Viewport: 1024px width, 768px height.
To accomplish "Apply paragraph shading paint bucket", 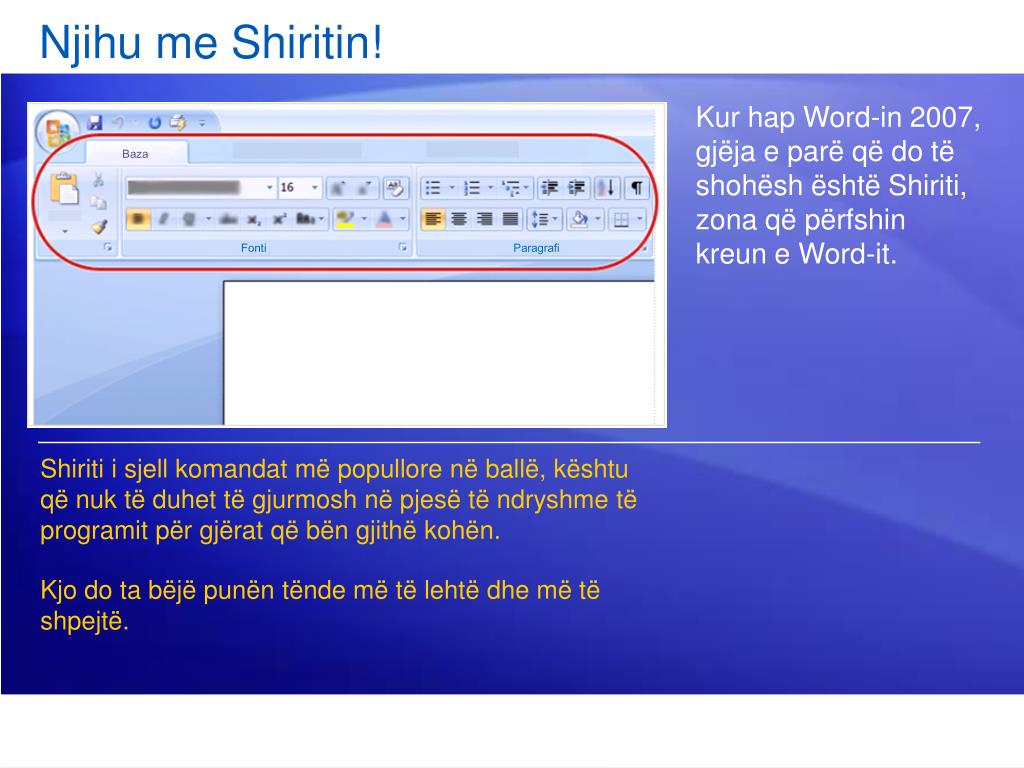I will pos(579,219).
